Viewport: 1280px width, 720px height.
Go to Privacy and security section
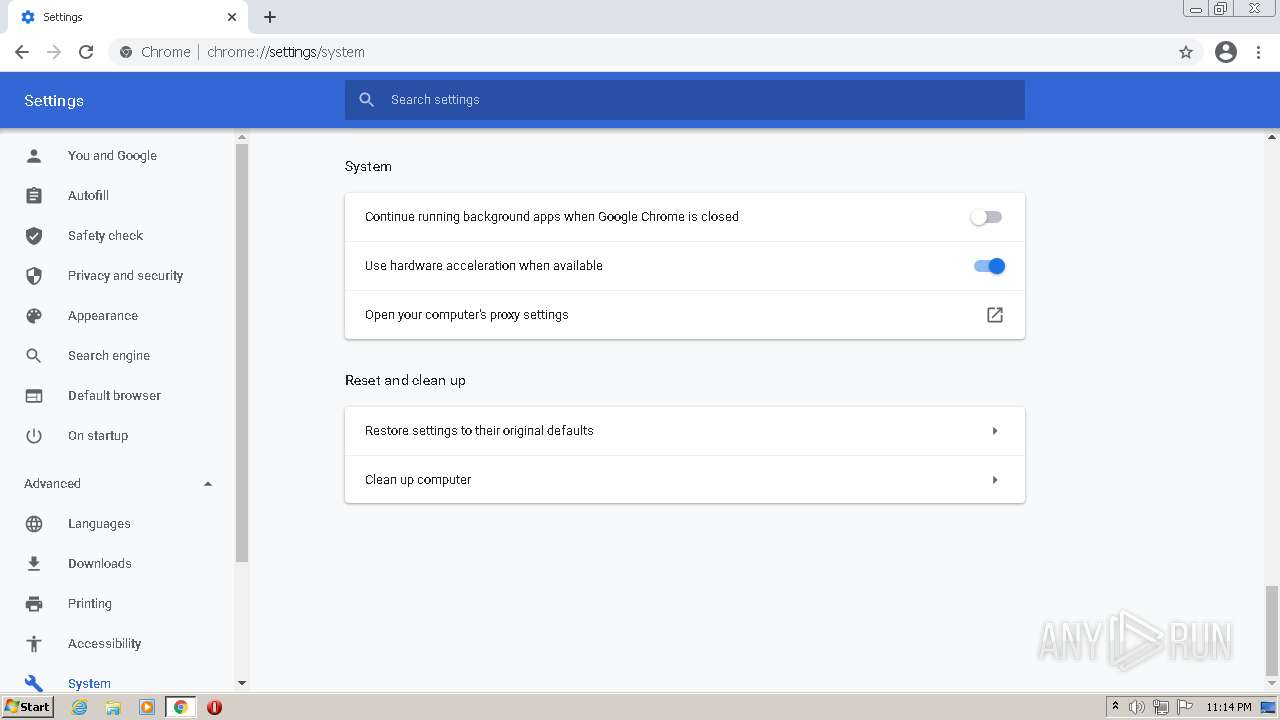pos(125,276)
